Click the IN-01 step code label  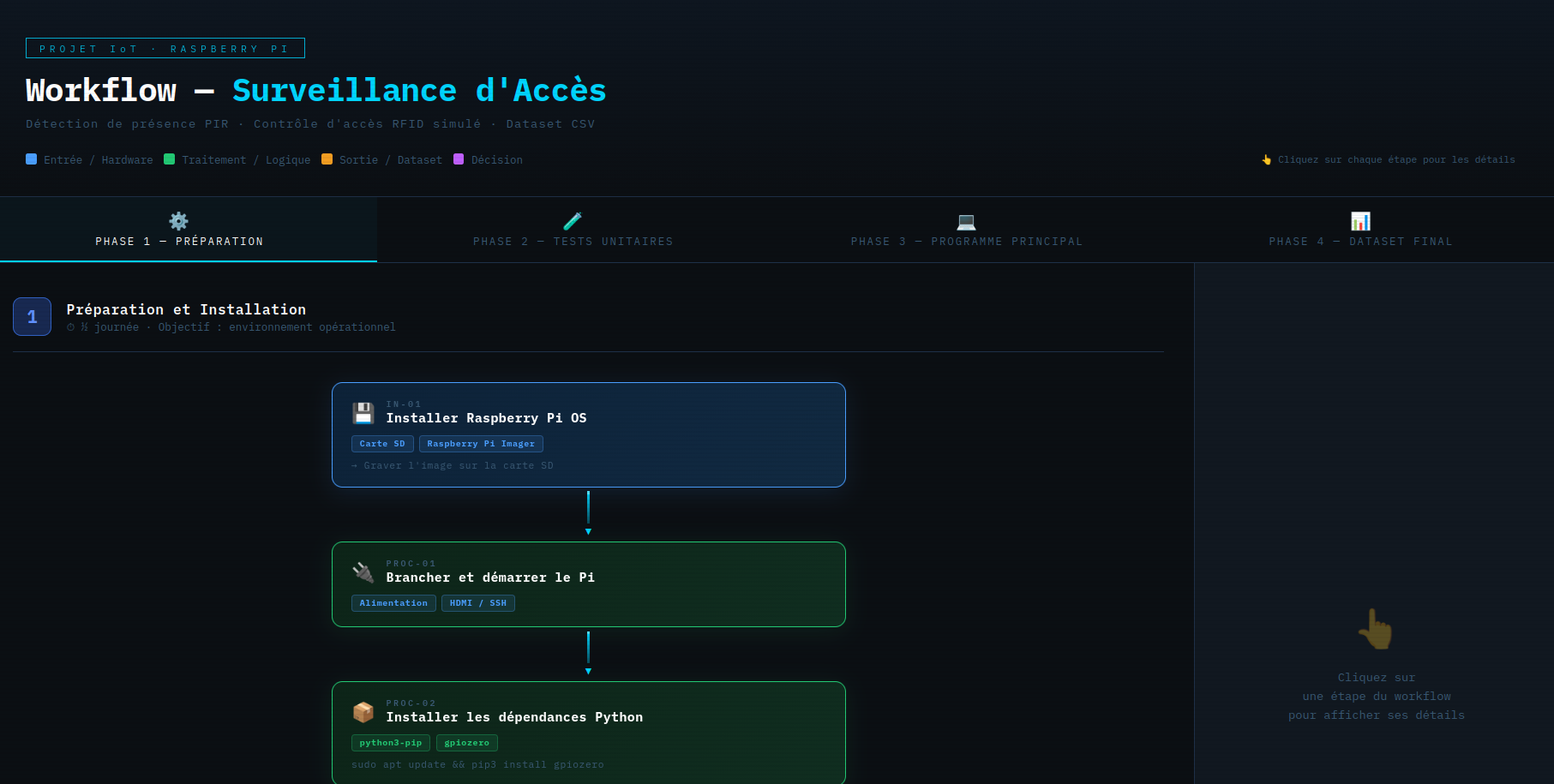(x=404, y=404)
